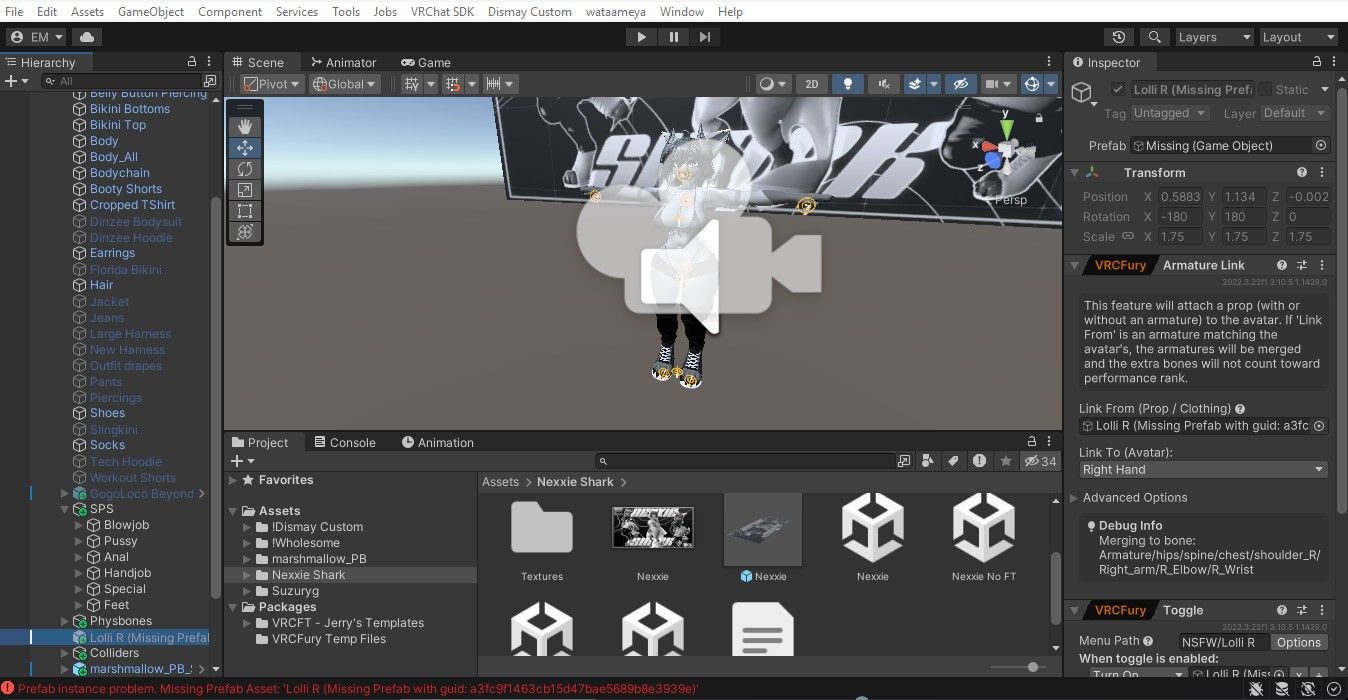Open the Pivot handle position dropdown
This screenshot has width=1348, height=700.
click(x=272, y=84)
